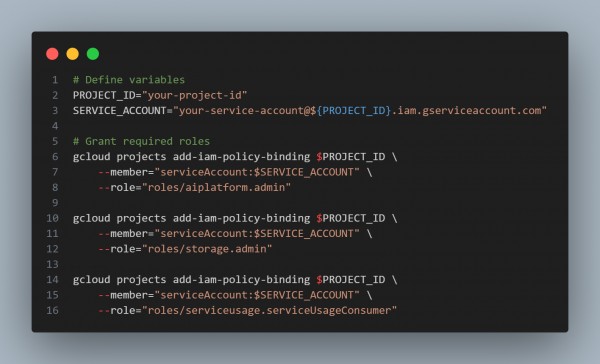Click $PROJECT_ID on line 14
The image size is (600, 364).
coord(351,280)
